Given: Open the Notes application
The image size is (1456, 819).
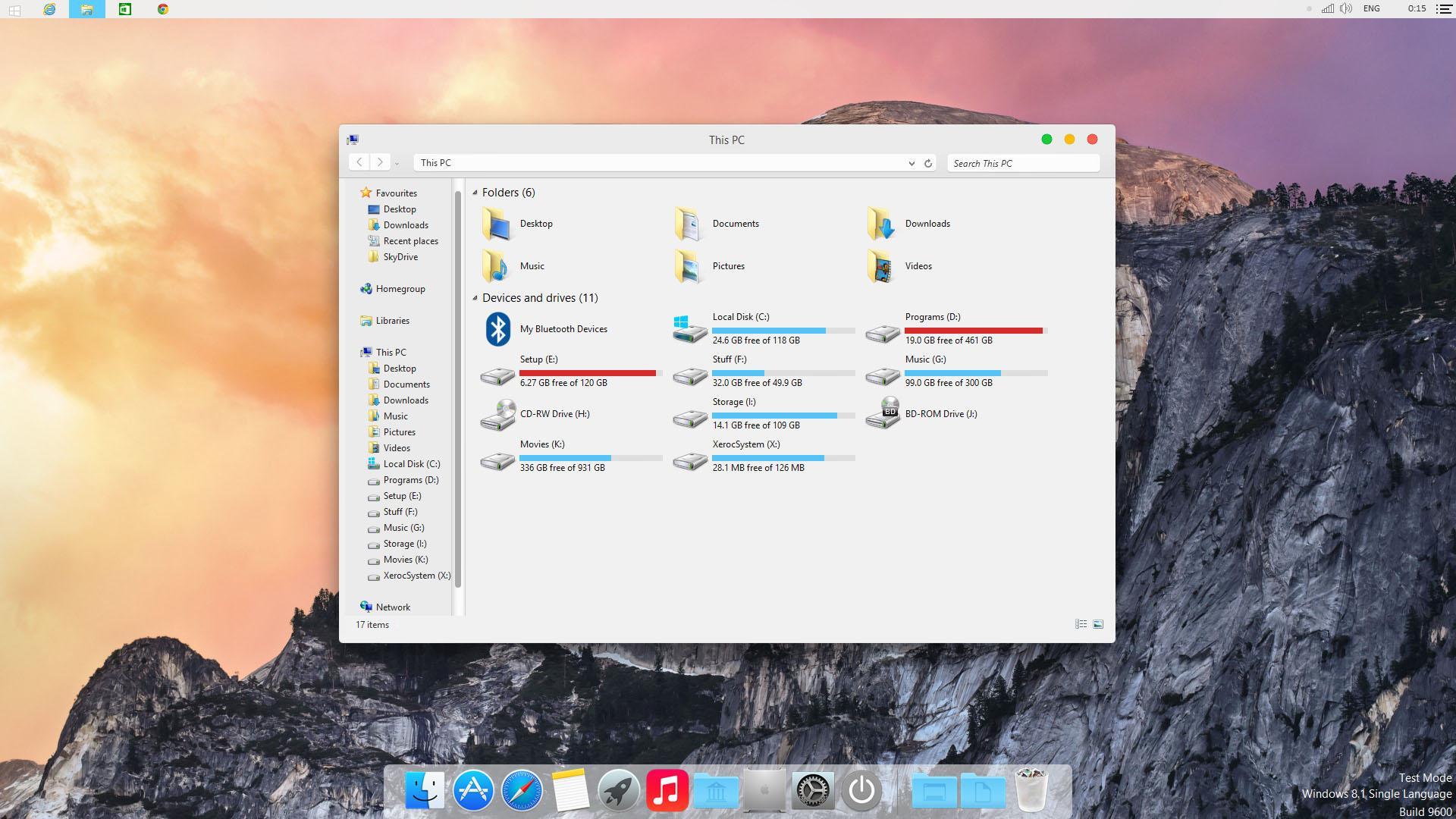Looking at the screenshot, I should click(570, 790).
